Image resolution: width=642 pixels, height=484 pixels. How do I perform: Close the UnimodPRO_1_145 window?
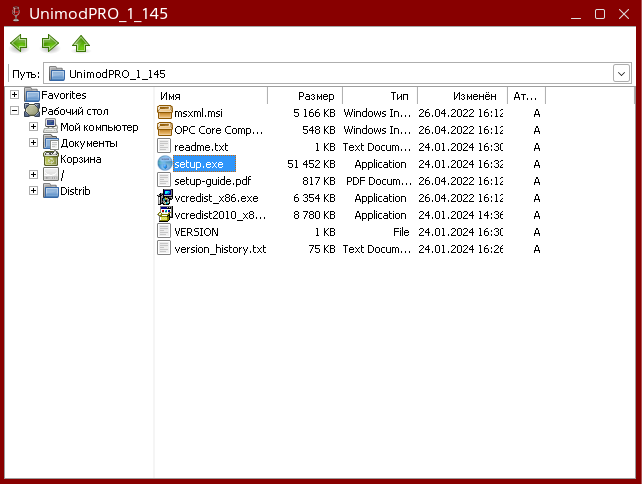point(624,14)
